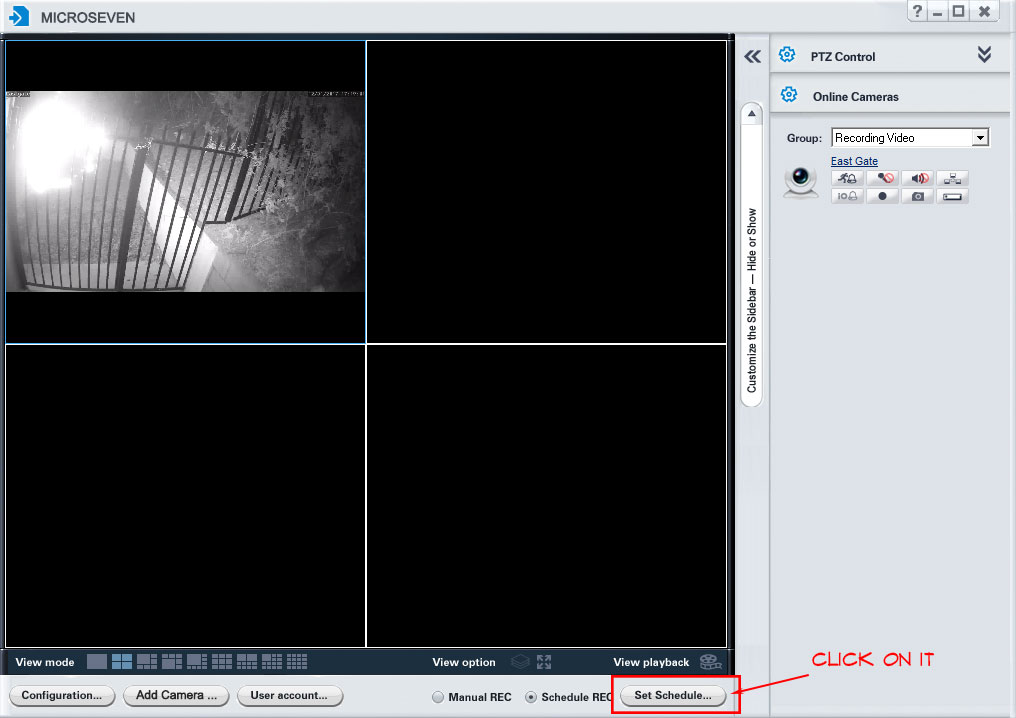This screenshot has height=718, width=1016.
Task: Click the sidebar scroll up arrow
Action: coord(752,114)
